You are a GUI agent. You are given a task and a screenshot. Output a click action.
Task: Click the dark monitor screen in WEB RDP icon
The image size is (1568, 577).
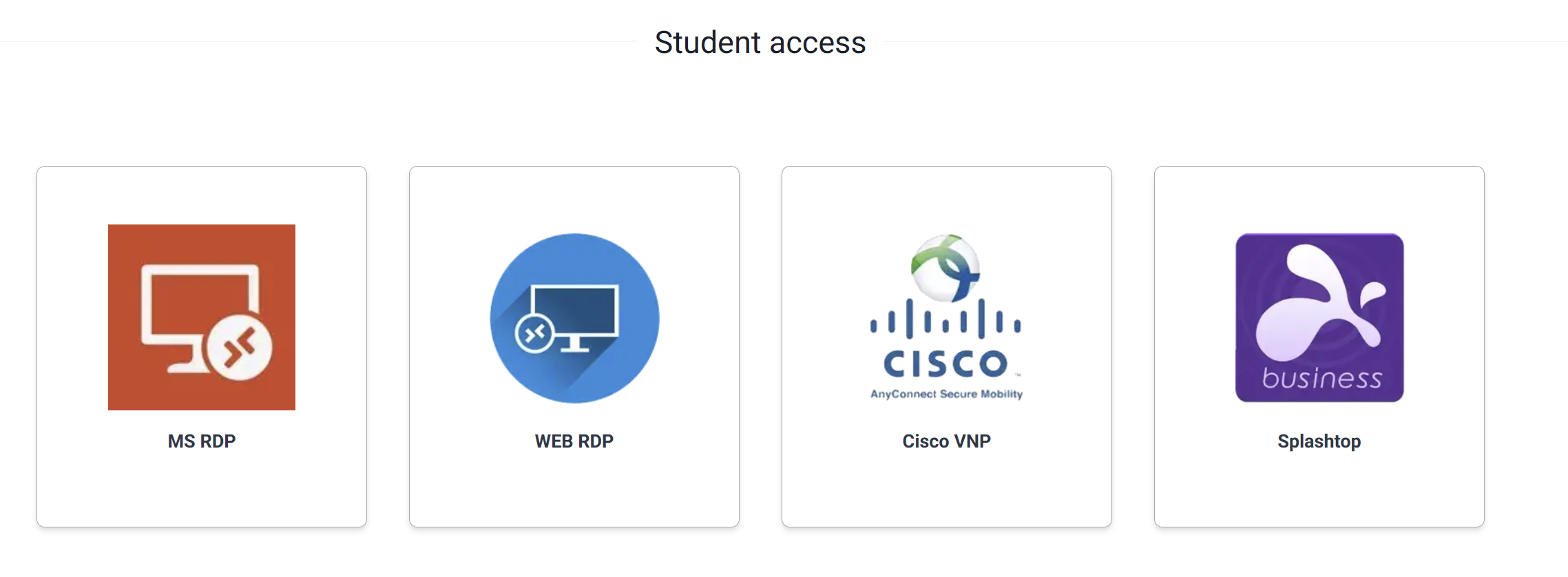pyautogui.click(x=575, y=310)
